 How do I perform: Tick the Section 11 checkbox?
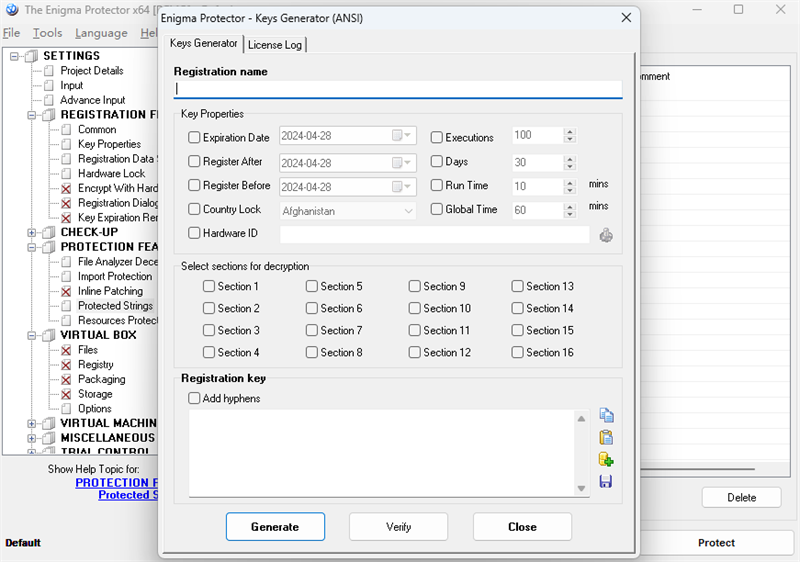[414, 330]
